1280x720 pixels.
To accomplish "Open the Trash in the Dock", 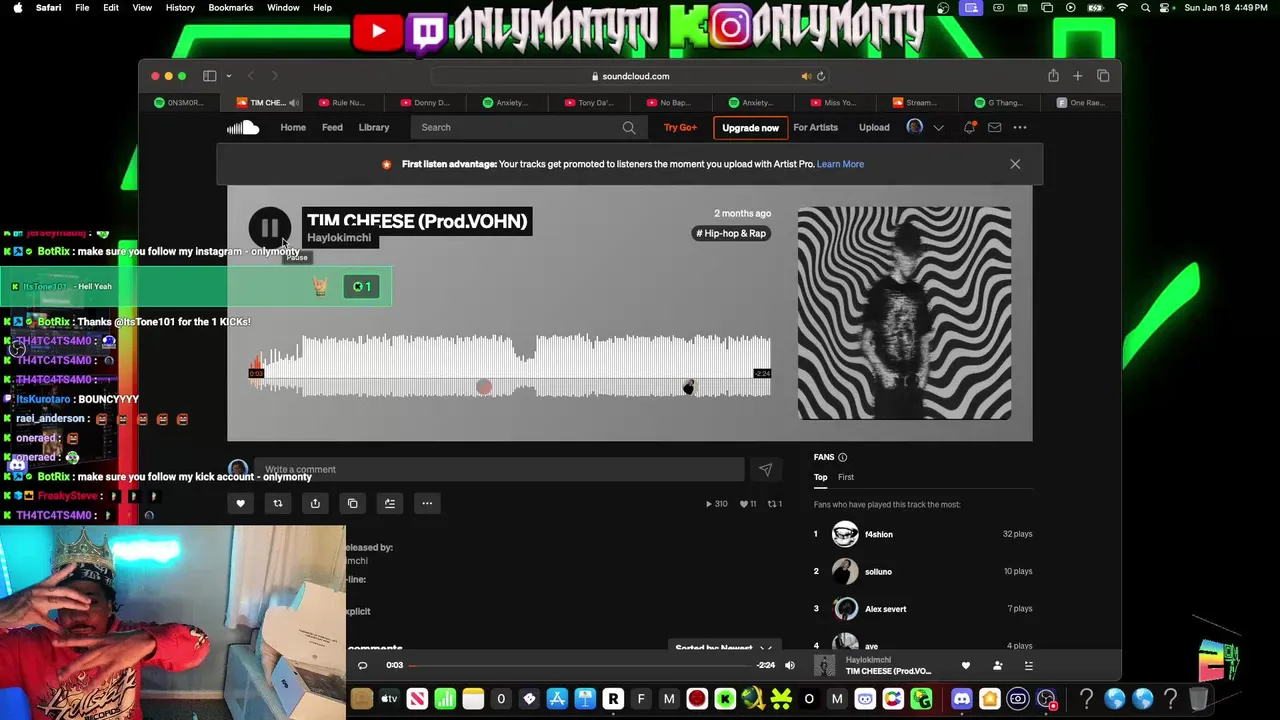I will [1198, 699].
